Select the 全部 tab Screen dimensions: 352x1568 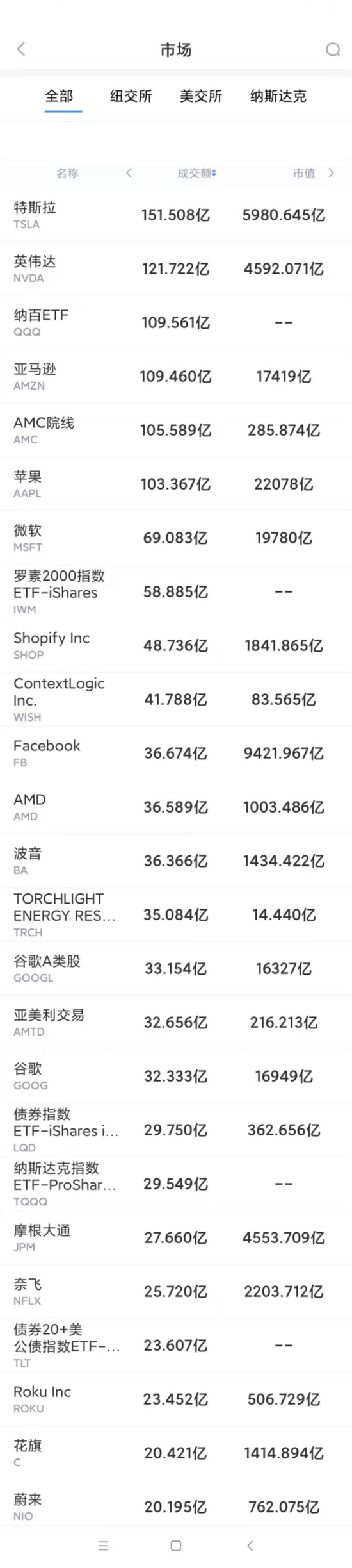click(x=59, y=96)
